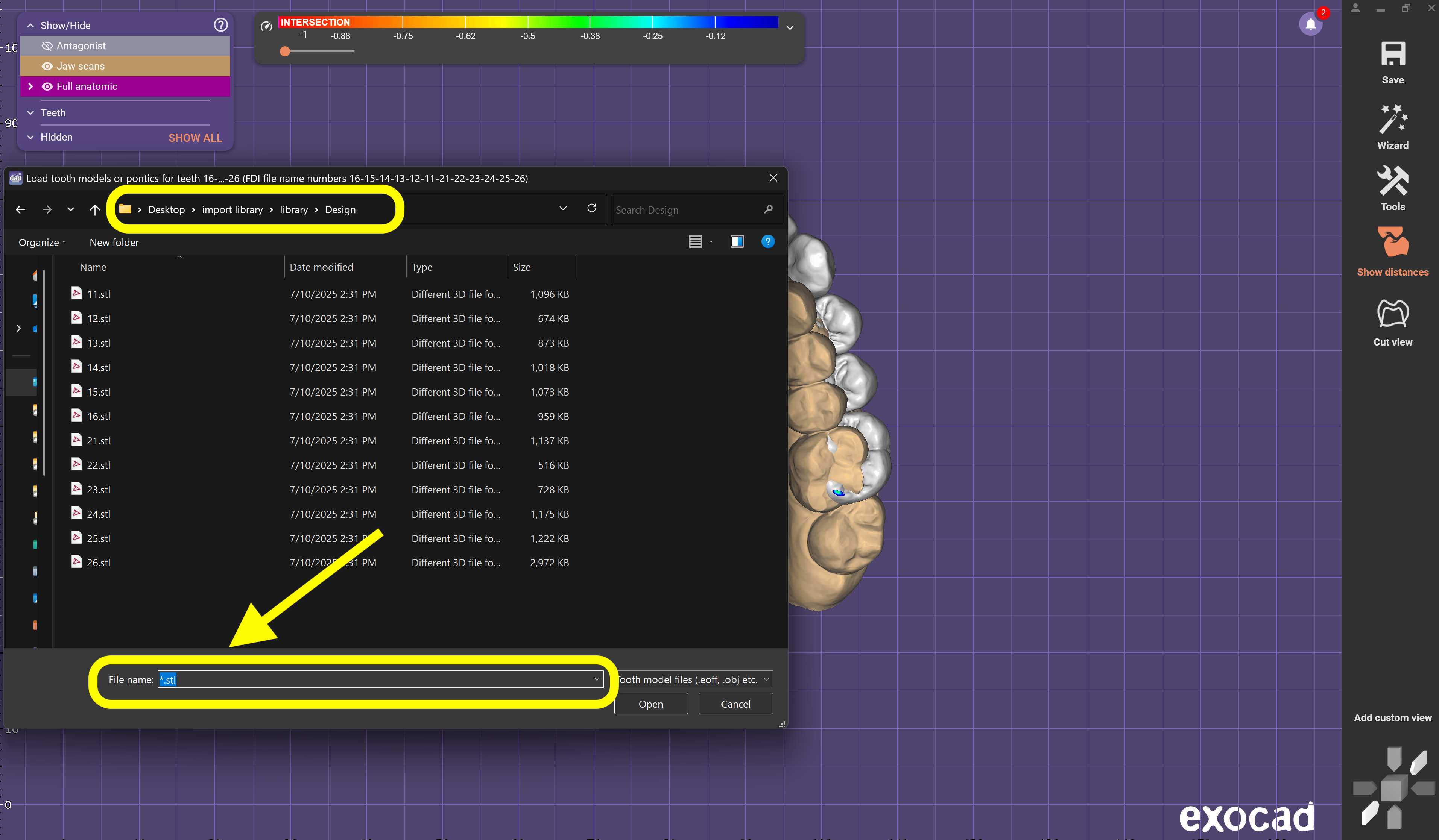Click SHOW ALL hidden items
Screen dimensions: 1439x840
[195, 138]
